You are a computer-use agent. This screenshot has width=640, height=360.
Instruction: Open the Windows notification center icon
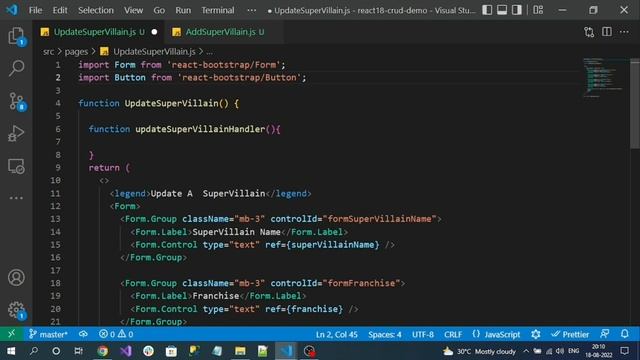(624, 351)
